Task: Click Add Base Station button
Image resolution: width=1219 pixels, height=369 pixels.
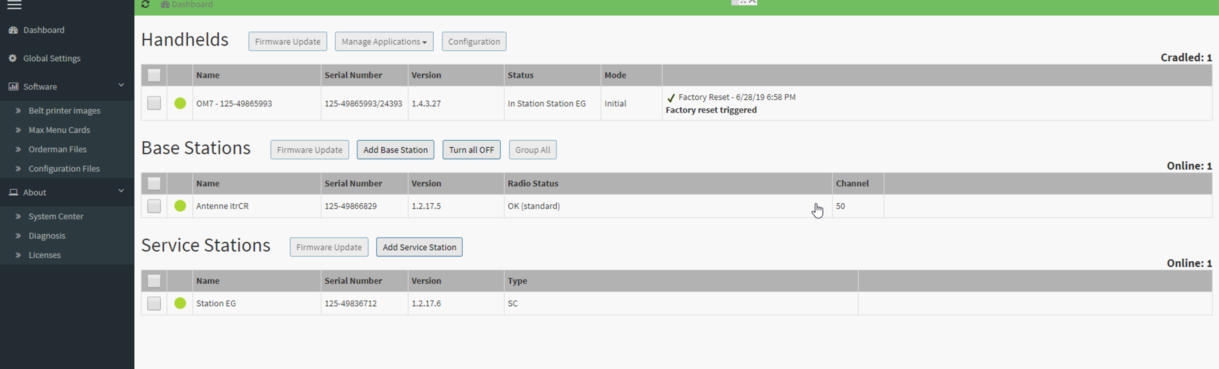Action: (x=396, y=150)
